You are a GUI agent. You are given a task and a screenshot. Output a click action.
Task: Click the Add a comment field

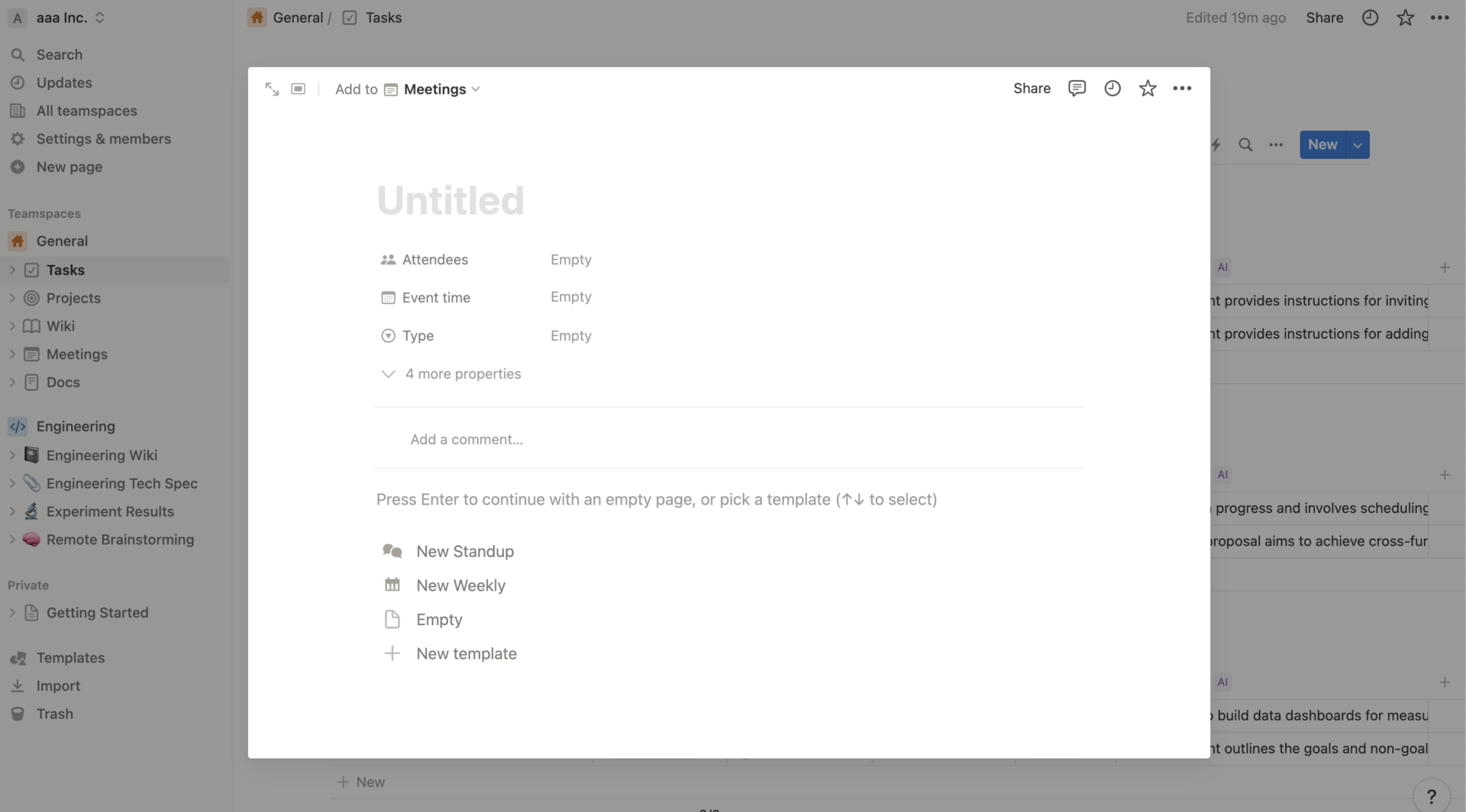tap(467, 439)
